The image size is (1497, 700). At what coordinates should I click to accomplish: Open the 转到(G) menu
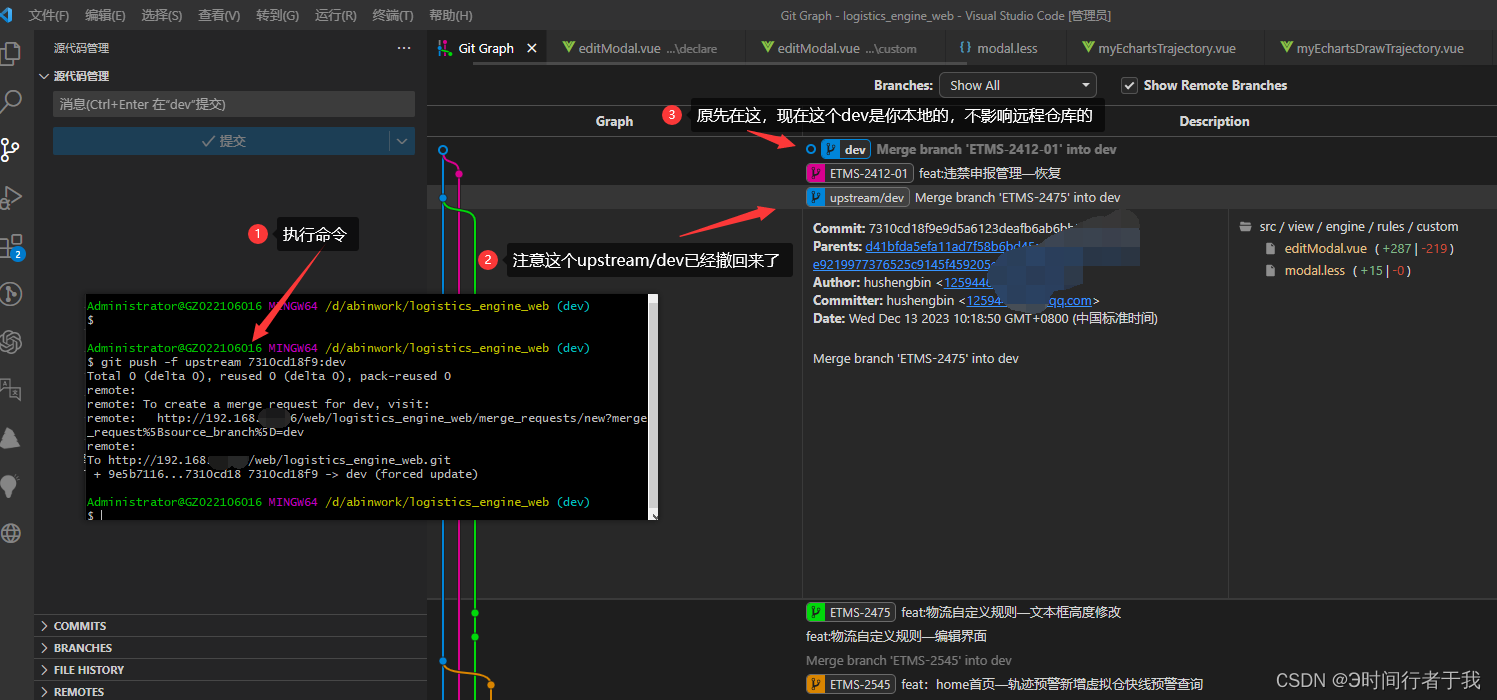[277, 16]
